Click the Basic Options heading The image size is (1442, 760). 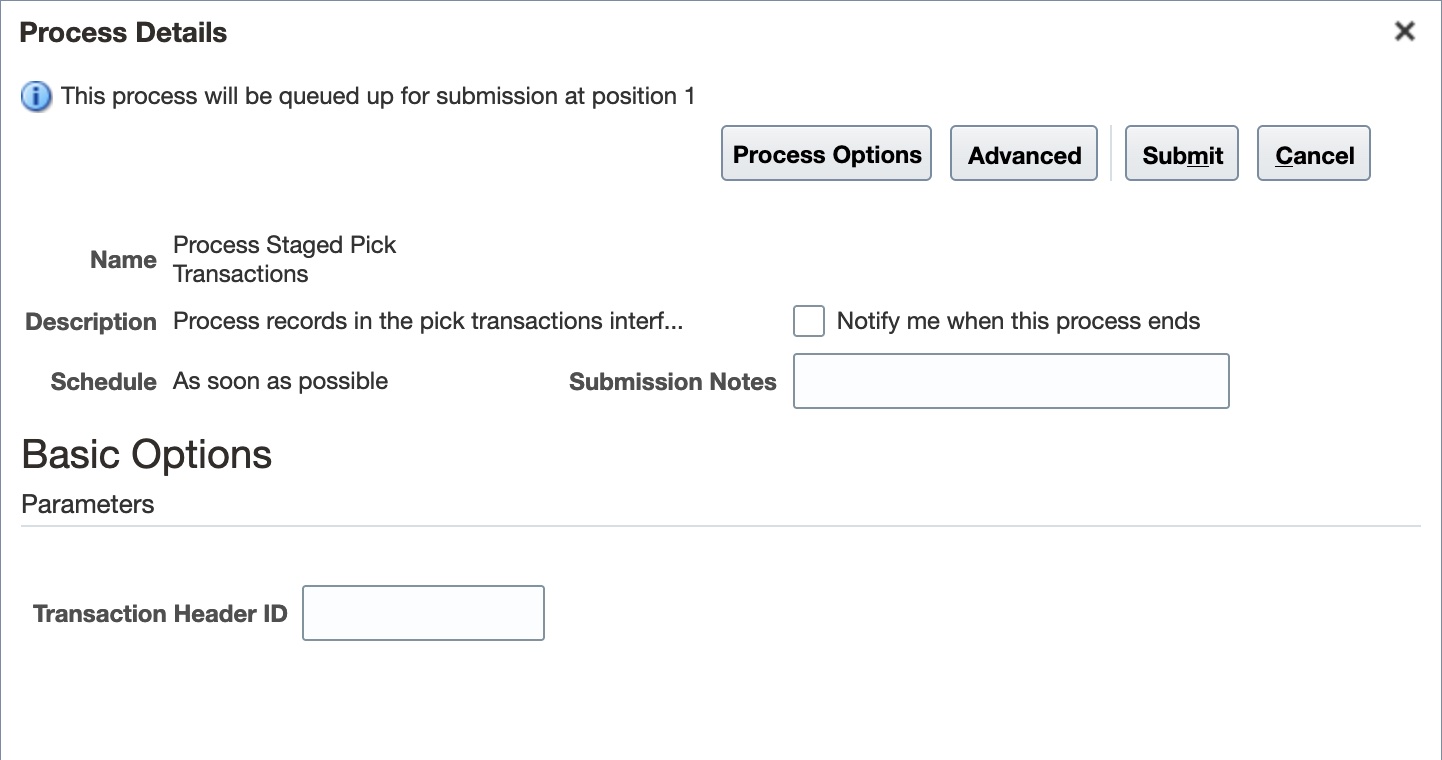tap(147, 454)
